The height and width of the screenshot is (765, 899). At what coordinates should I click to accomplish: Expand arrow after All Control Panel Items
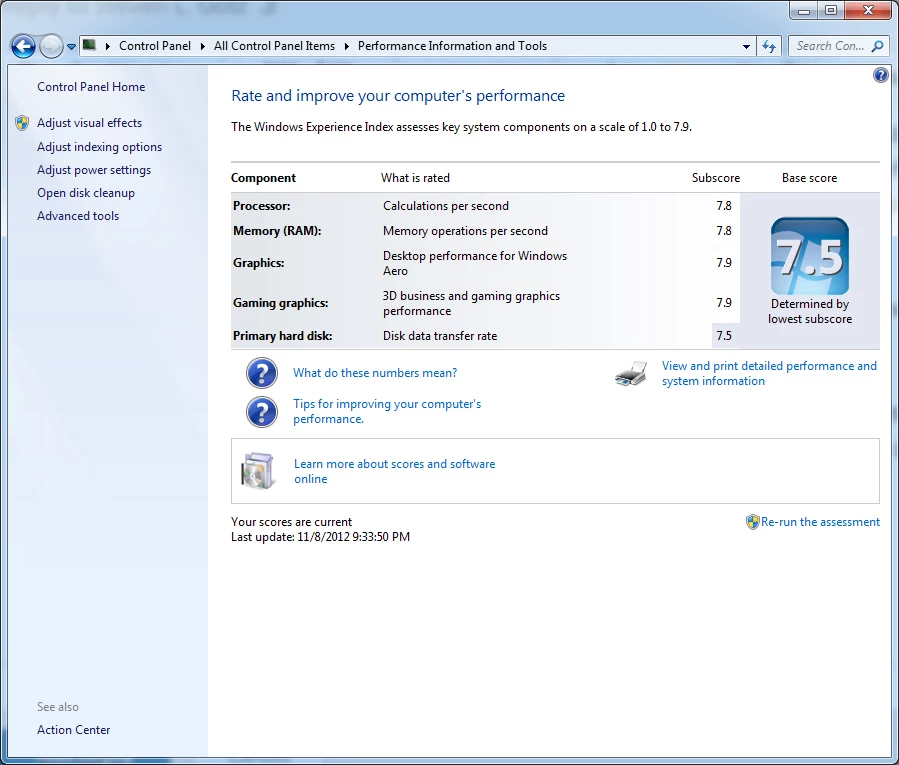346,46
